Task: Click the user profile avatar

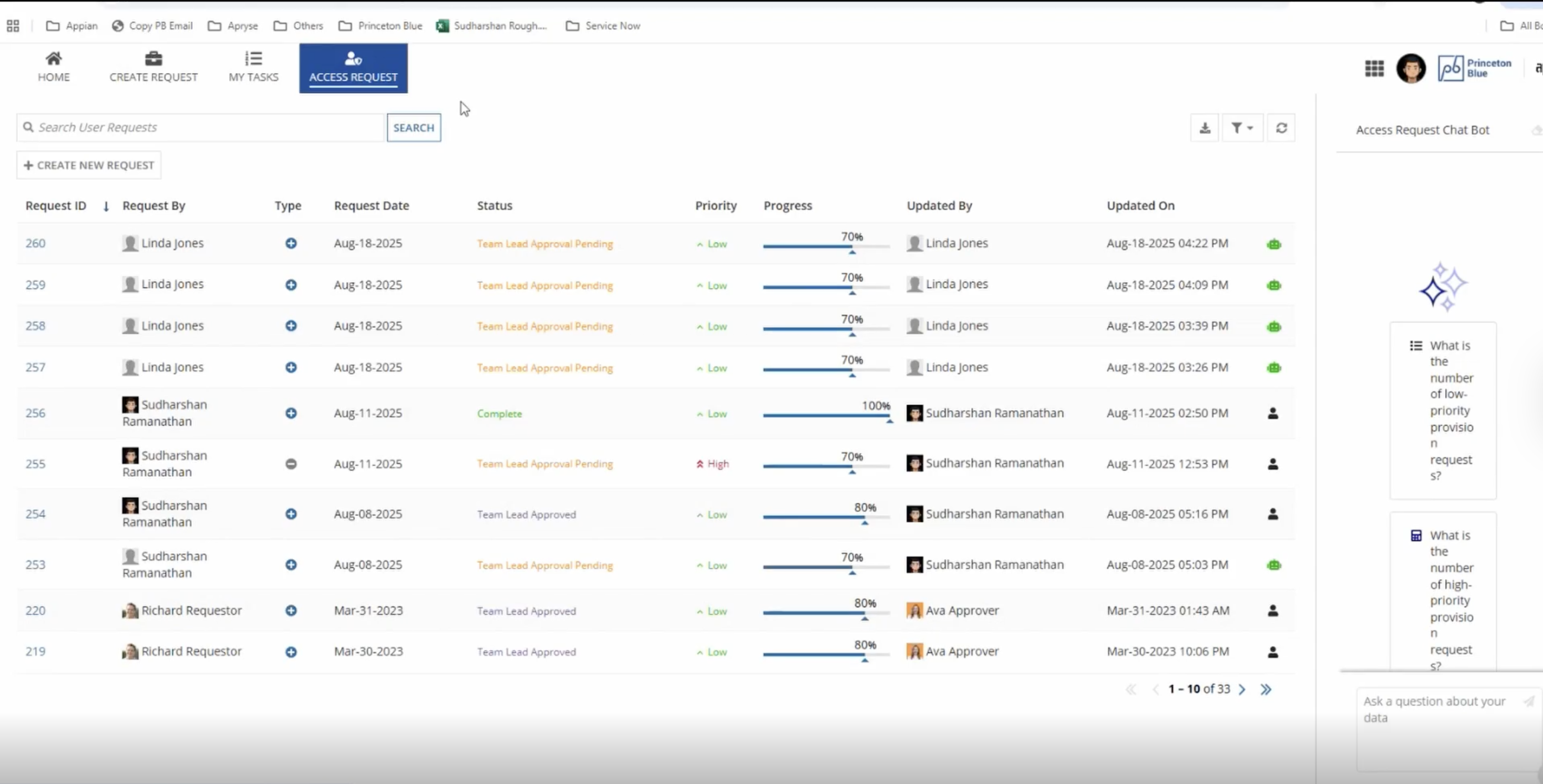Action: 1411,68
